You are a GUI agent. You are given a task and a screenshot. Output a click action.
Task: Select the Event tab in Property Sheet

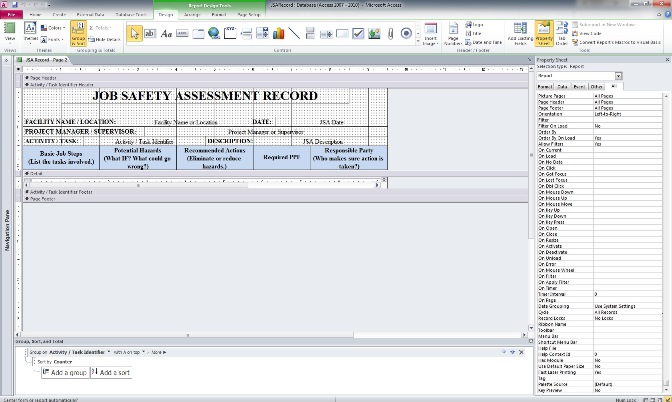coord(579,87)
